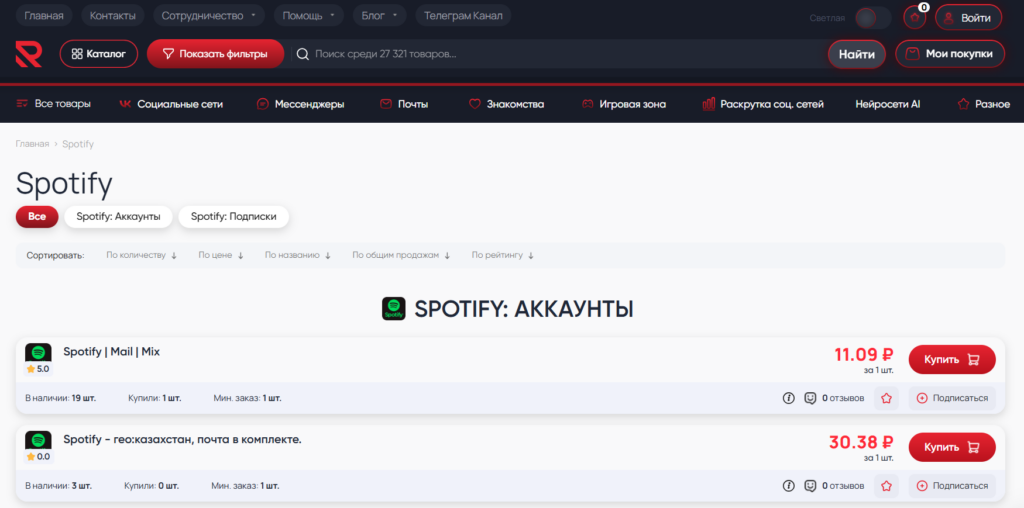
Task: Sort by По цене
Action: pos(221,255)
